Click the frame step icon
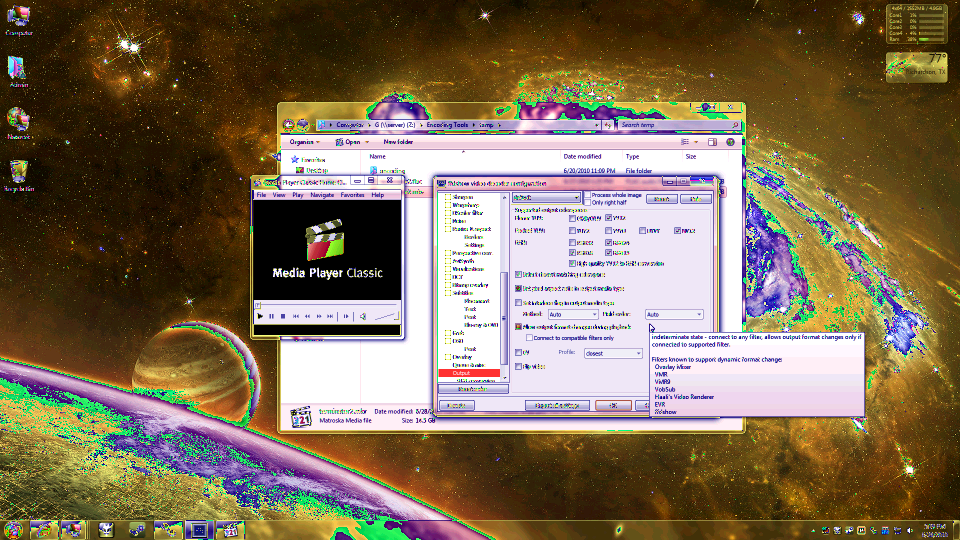This screenshot has width=960, height=540. pyautogui.click(x=347, y=316)
